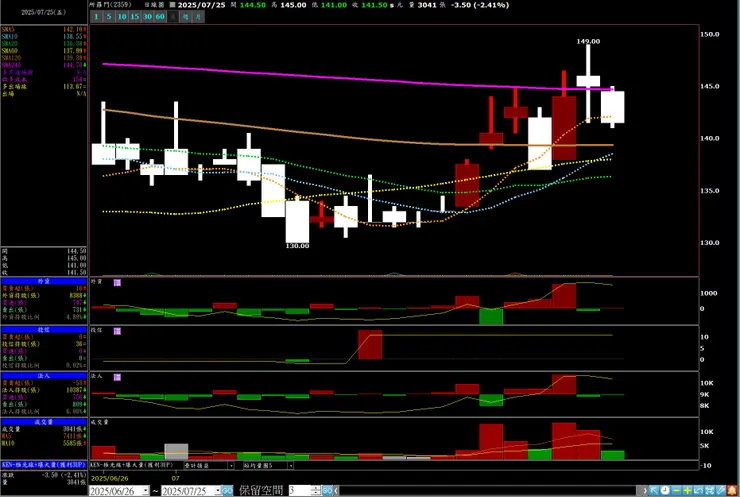The image size is (740, 497).
Task: Select the blue 法人 panel header
Action: pos(44,376)
